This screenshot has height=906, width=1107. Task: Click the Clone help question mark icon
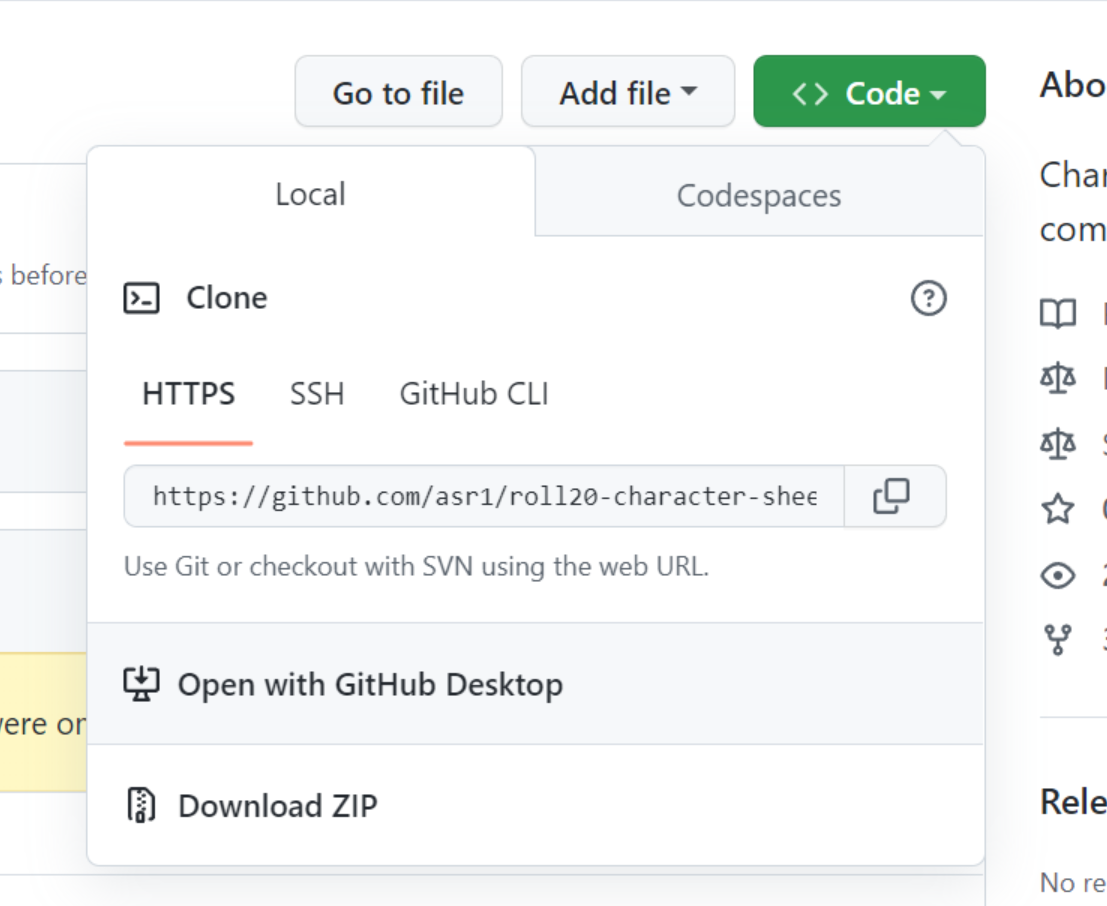click(x=928, y=298)
